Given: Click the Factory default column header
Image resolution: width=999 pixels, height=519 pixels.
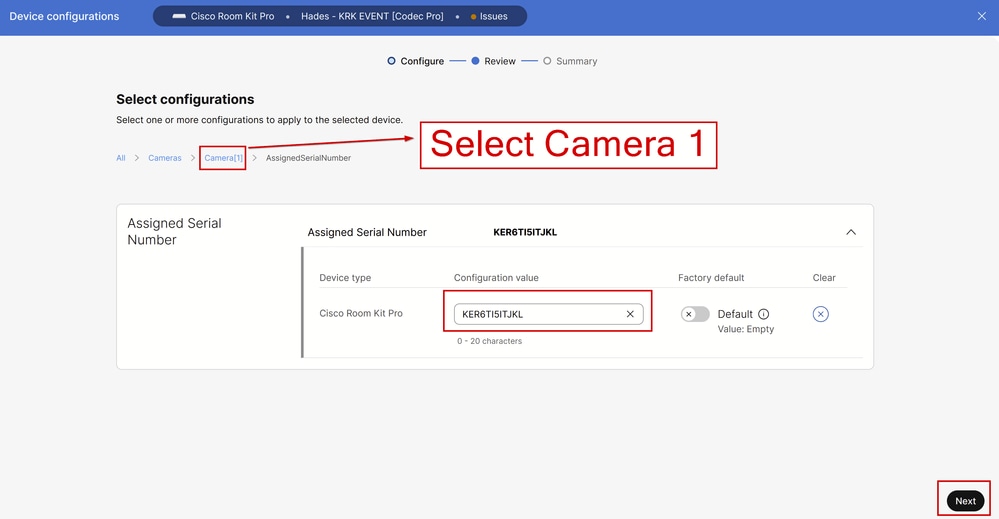Looking at the screenshot, I should 711,278.
